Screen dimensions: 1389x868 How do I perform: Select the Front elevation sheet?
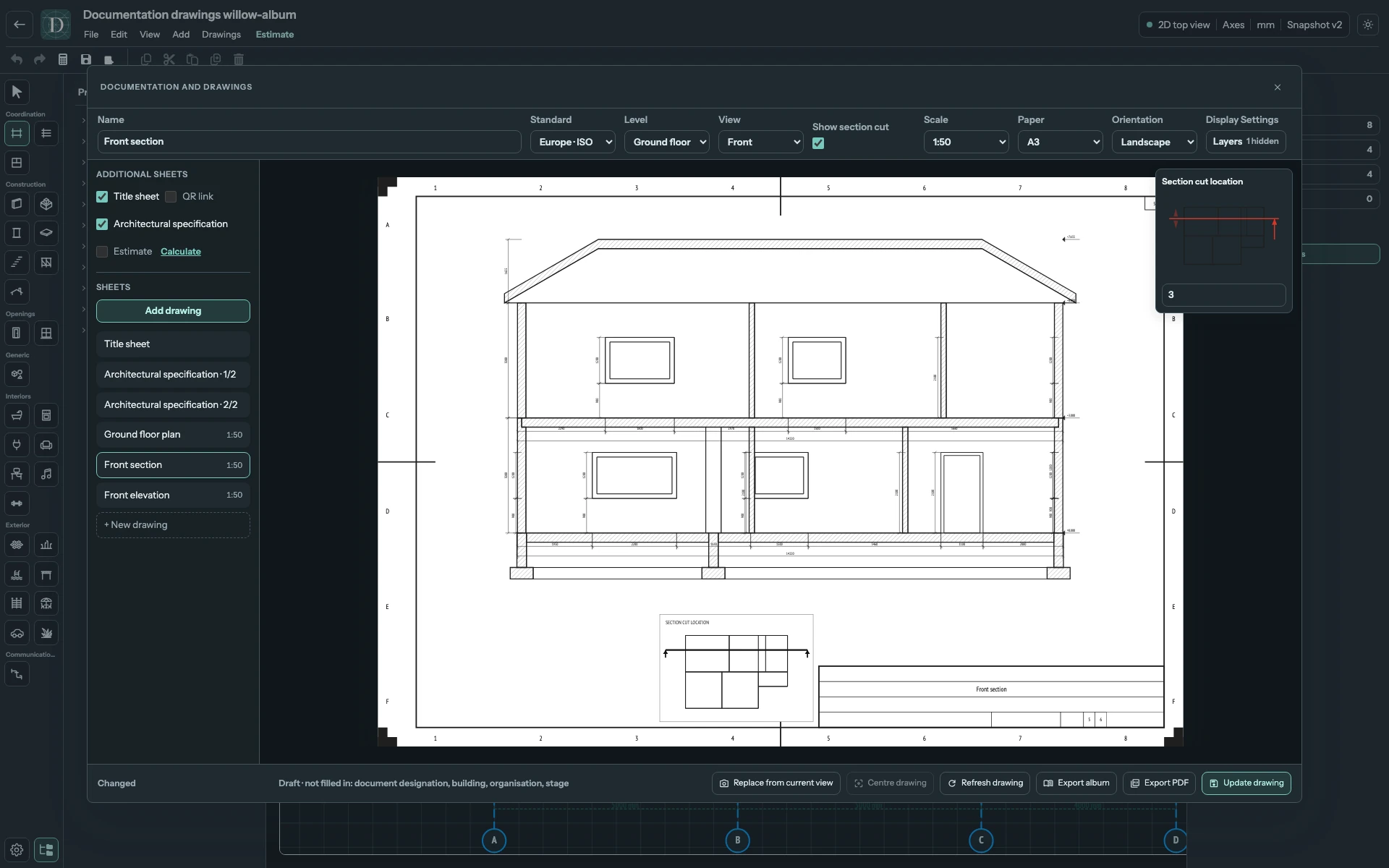[173, 495]
